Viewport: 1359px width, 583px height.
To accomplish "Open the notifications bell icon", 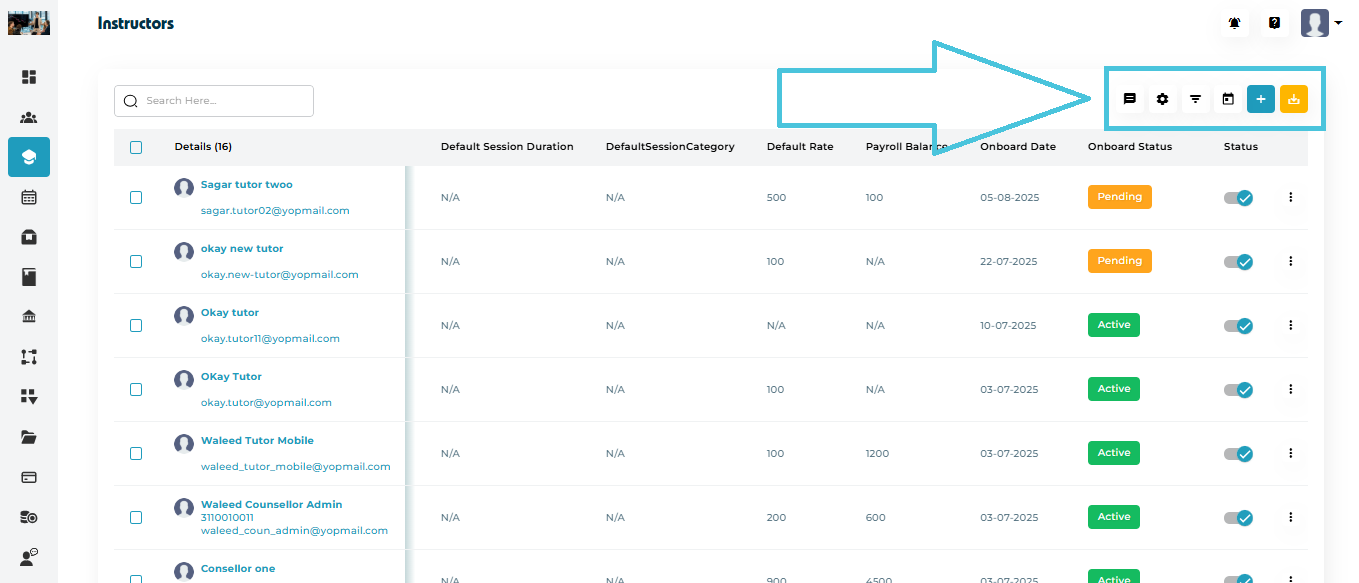I will [x=1235, y=23].
